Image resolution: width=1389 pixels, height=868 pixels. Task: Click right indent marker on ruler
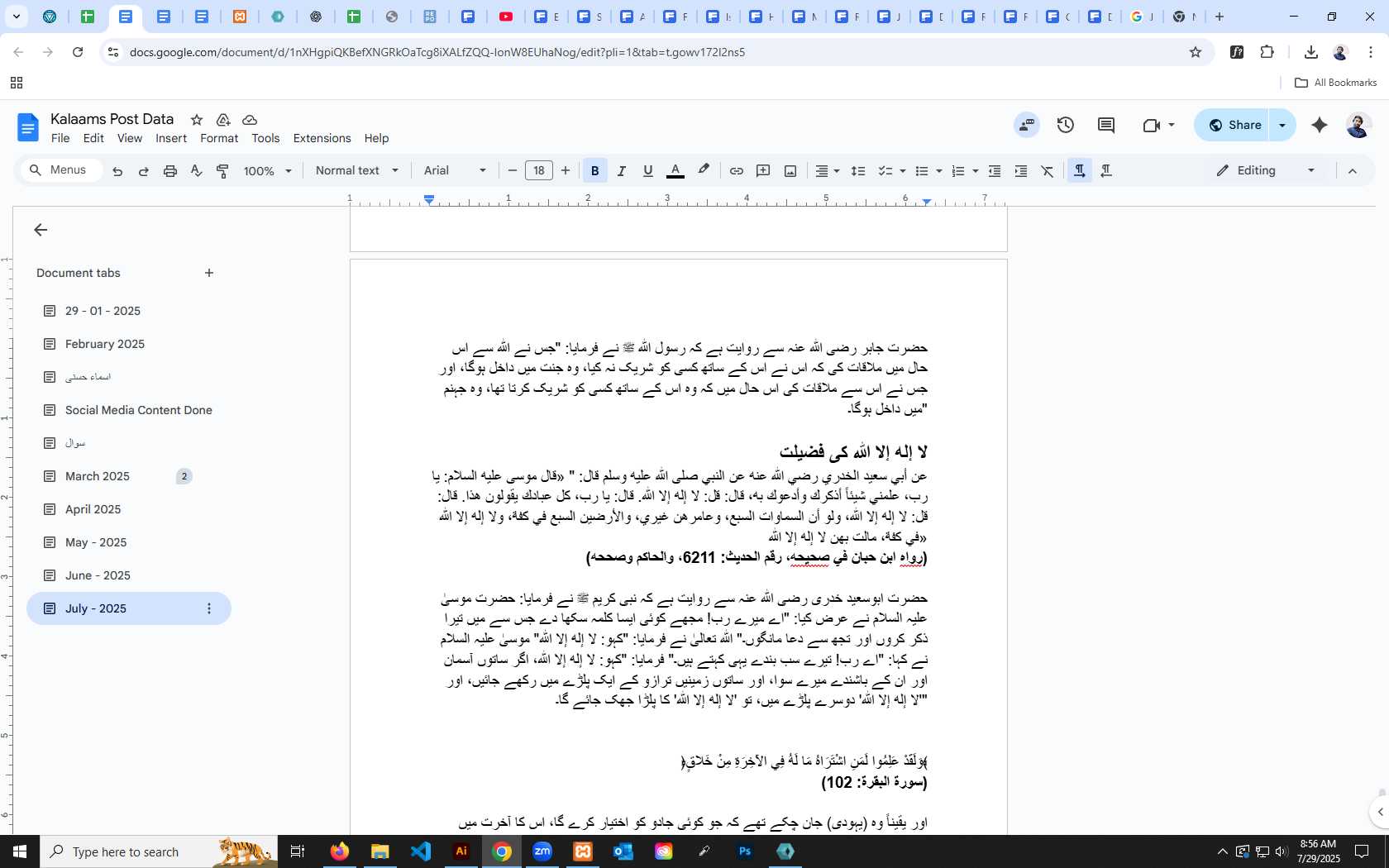pos(927,202)
